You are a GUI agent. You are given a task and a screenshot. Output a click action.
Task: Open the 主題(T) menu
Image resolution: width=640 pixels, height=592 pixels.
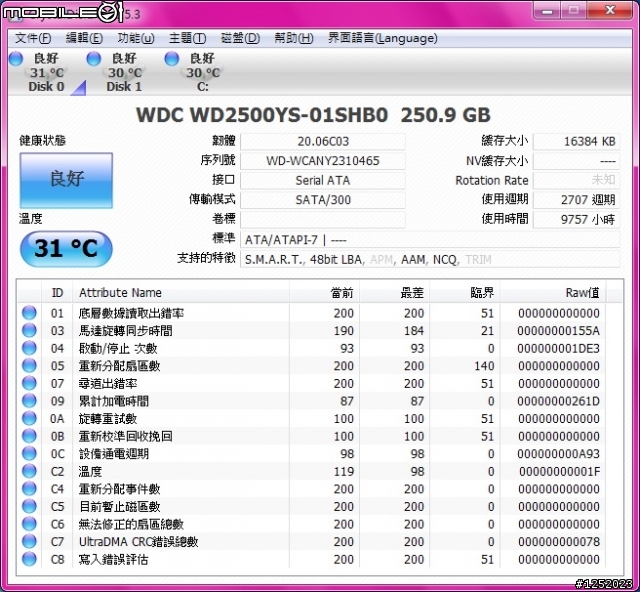(187, 38)
